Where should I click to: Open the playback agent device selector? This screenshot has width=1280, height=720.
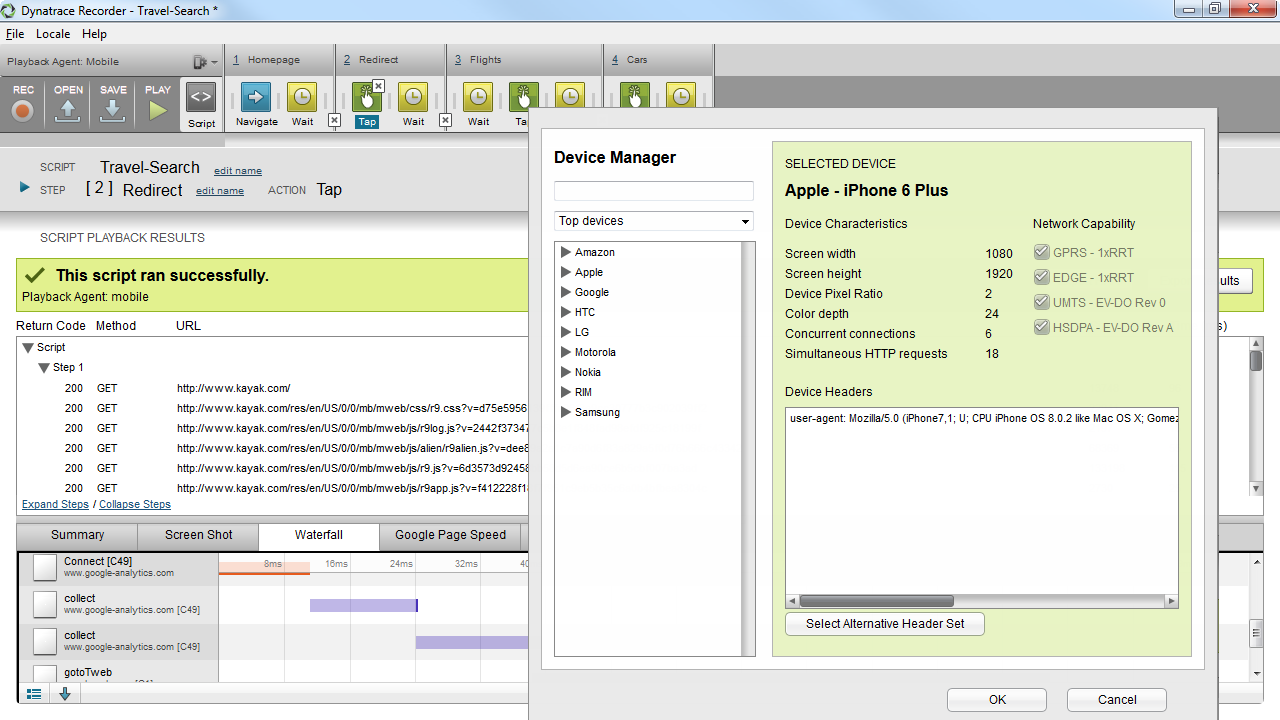(x=204, y=62)
